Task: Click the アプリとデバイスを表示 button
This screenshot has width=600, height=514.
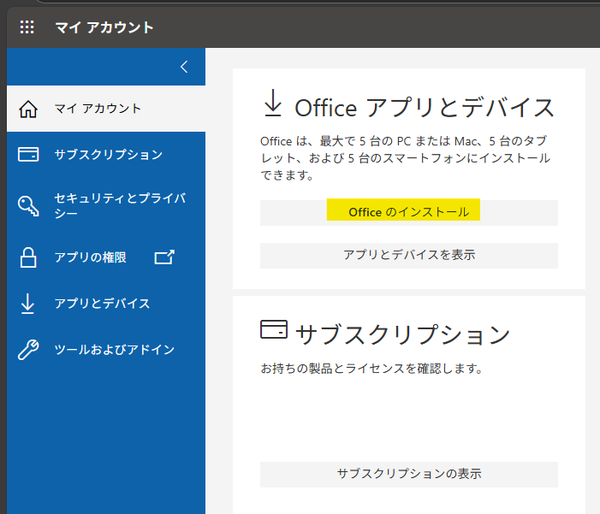Action: pos(408,255)
